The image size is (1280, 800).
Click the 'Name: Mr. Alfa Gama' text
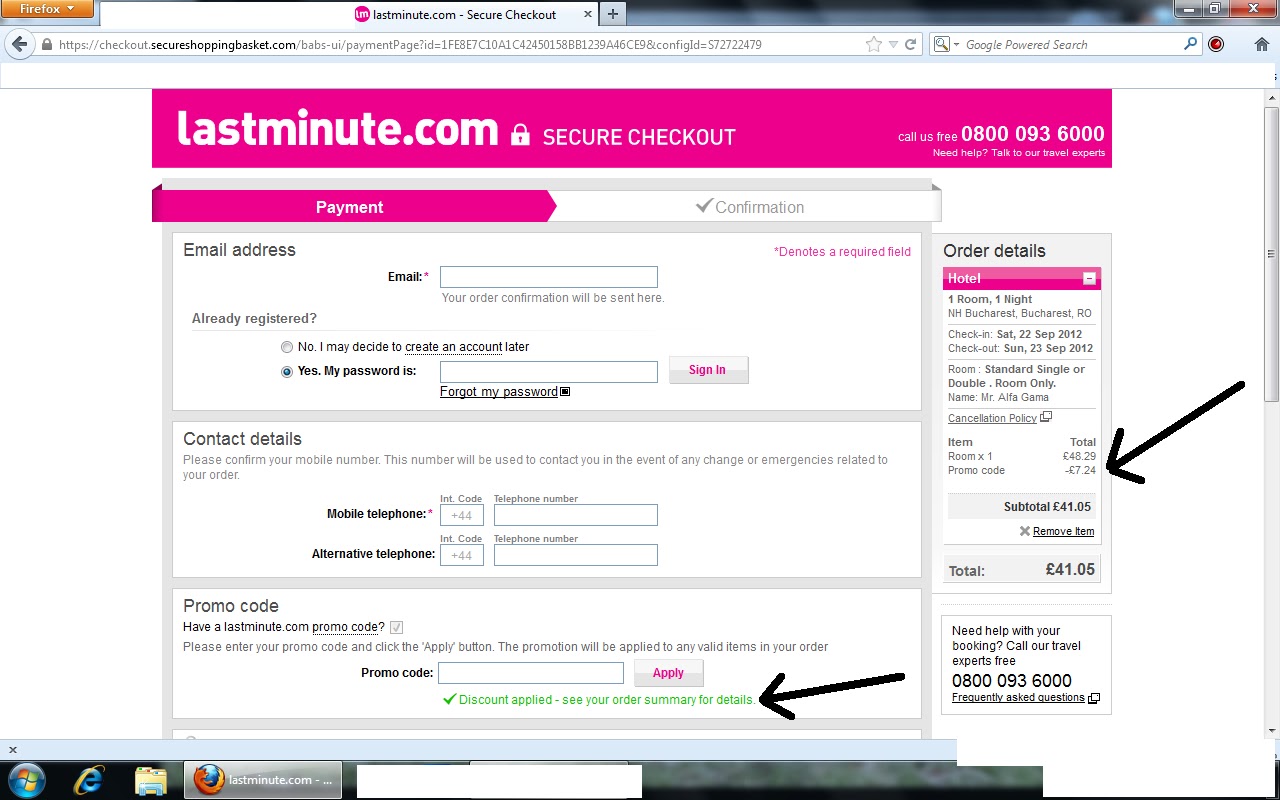point(998,398)
